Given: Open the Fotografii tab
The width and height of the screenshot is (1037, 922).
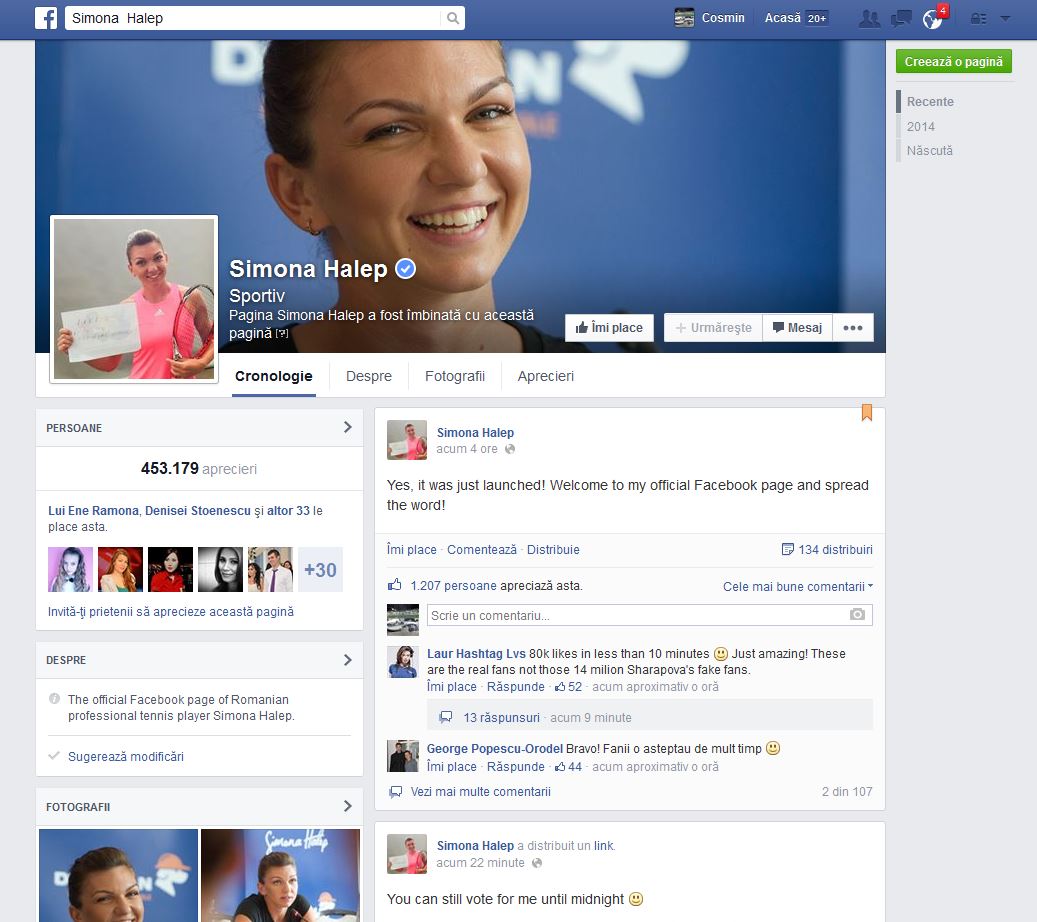Looking at the screenshot, I should (x=454, y=377).
